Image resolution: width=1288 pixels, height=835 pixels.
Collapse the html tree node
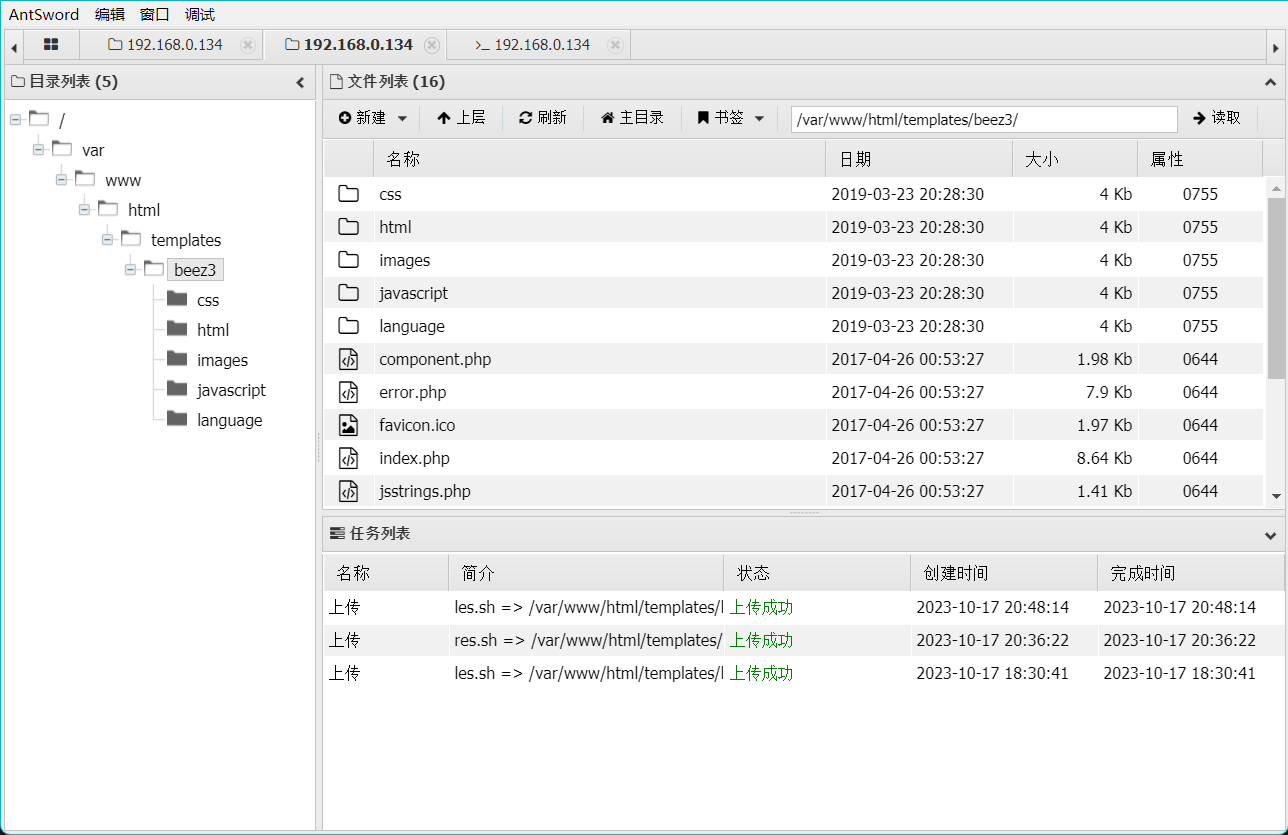click(x=84, y=210)
